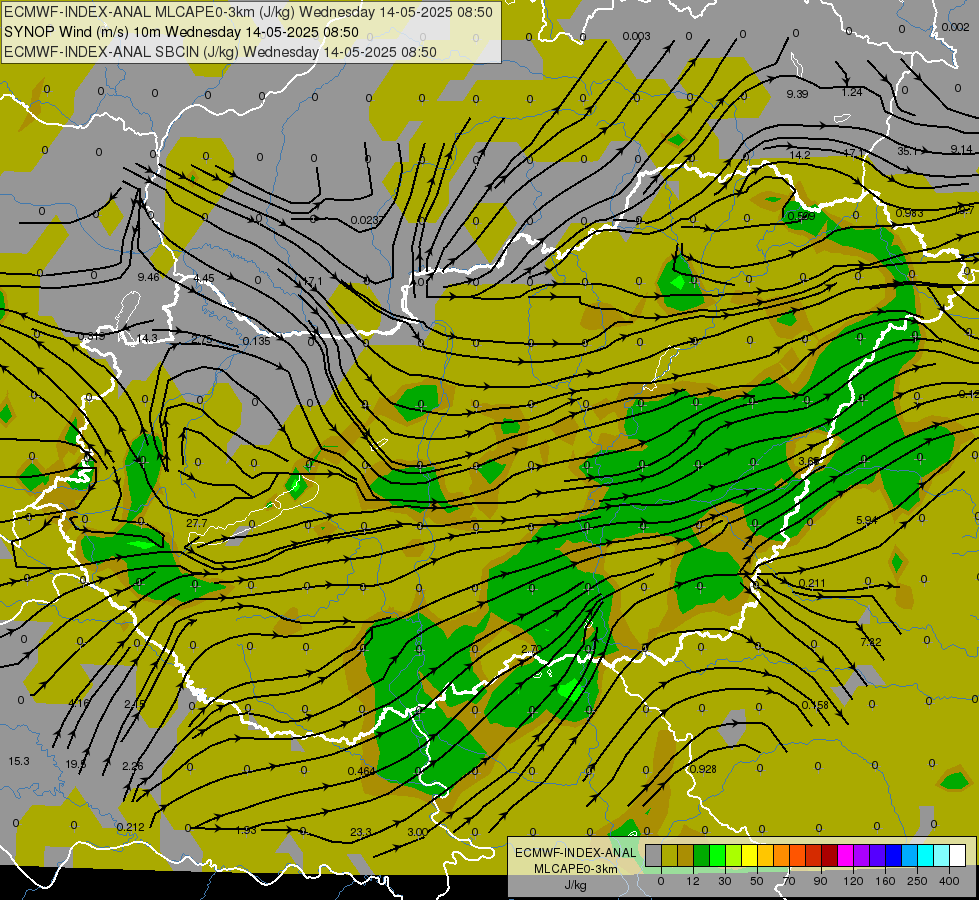Image resolution: width=979 pixels, height=900 pixels.
Task: Click the legend label 'MLCAPE0-3km'
Action: [x=575, y=869]
